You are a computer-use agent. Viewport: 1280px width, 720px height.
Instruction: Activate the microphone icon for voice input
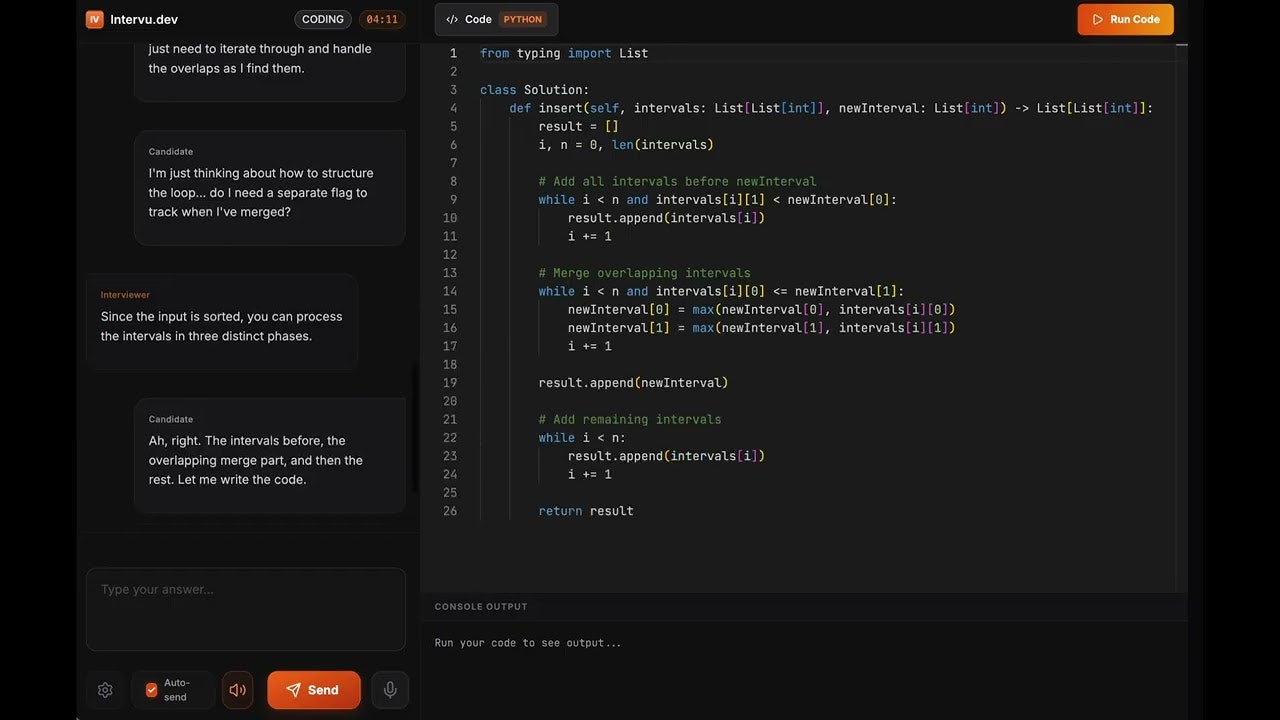coord(390,689)
